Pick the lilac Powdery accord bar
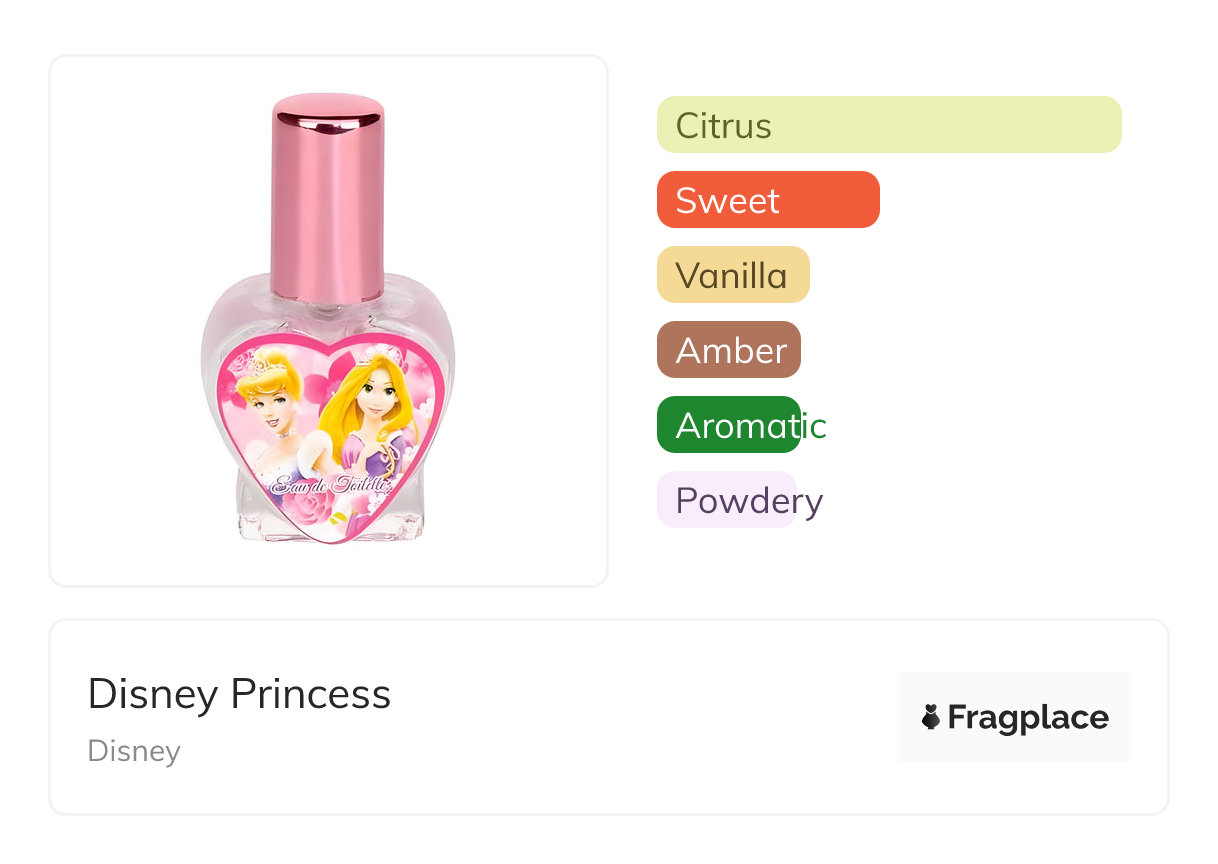Image resolution: width=1218 pixels, height=864 pixels. point(726,500)
